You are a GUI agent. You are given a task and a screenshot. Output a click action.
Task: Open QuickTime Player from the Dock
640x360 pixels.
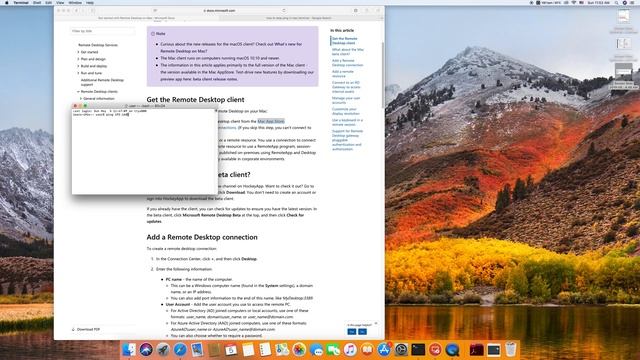pos(452,350)
